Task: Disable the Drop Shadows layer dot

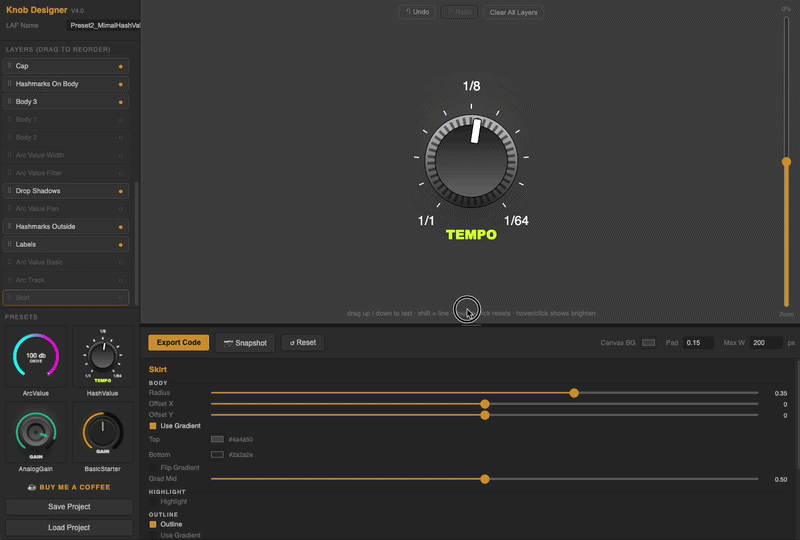Action: pyautogui.click(x=120, y=191)
